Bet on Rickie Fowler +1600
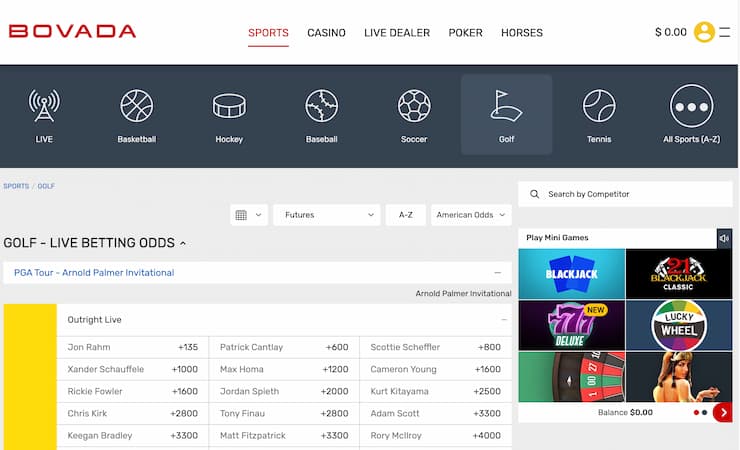Viewport: 740px width, 450px height. coord(133,392)
